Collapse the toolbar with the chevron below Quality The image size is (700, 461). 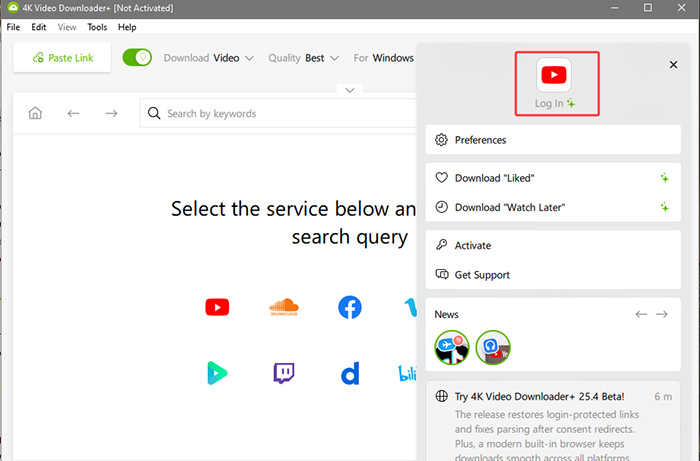pos(350,90)
